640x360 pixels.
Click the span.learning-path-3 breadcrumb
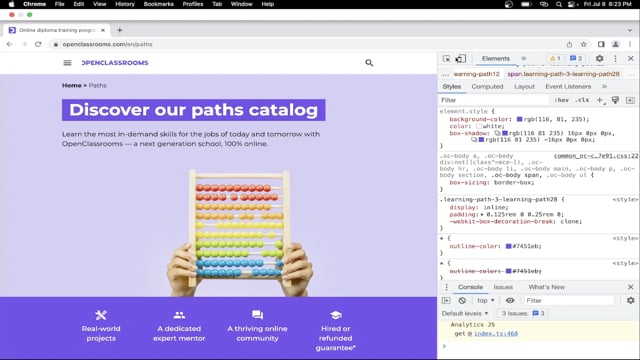click(x=563, y=74)
